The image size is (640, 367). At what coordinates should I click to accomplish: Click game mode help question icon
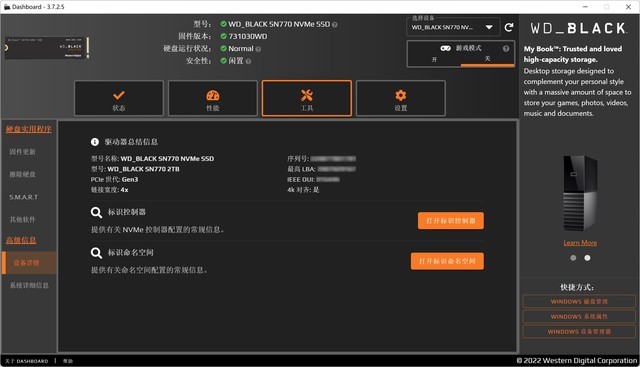pos(506,49)
